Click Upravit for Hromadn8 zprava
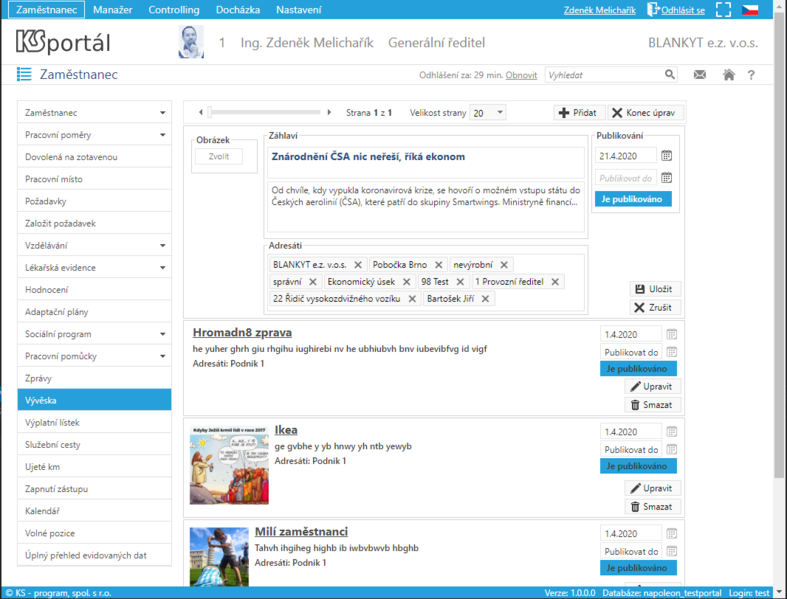 pos(652,386)
